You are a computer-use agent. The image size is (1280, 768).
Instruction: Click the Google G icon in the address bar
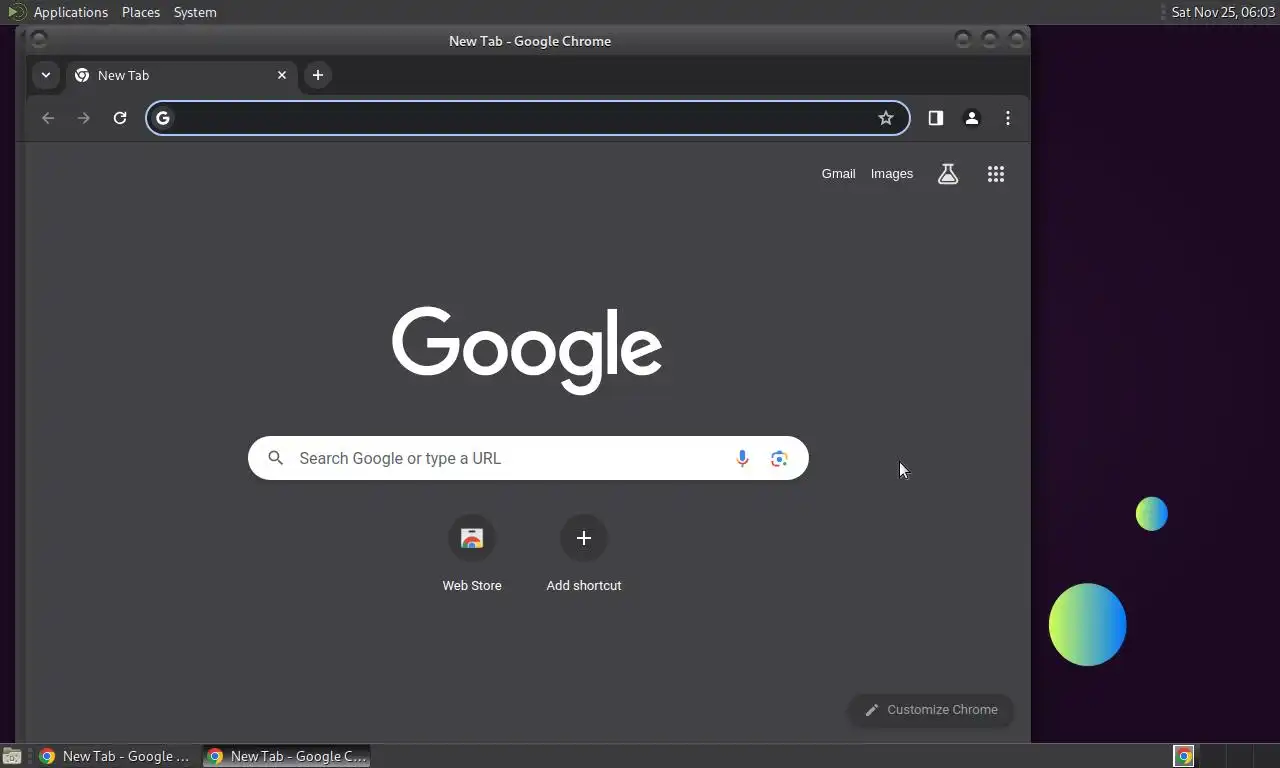pyautogui.click(x=163, y=118)
